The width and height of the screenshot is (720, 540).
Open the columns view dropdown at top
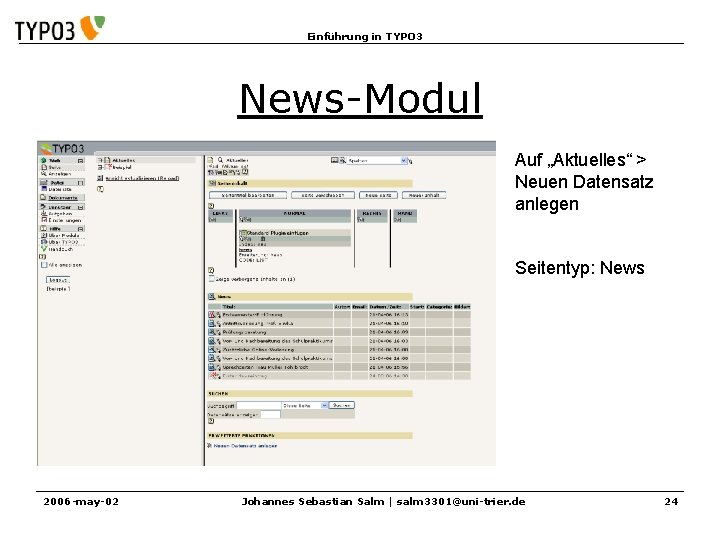point(377,161)
